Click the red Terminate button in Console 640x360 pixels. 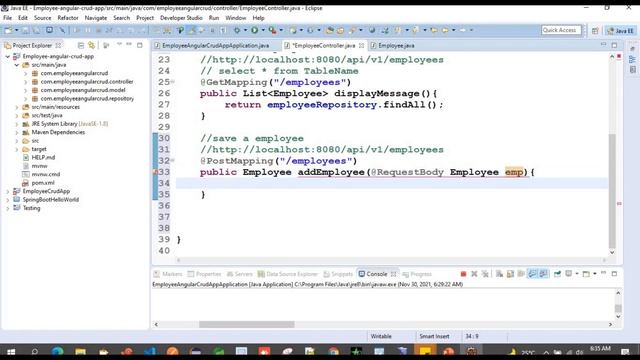click(463, 274)
